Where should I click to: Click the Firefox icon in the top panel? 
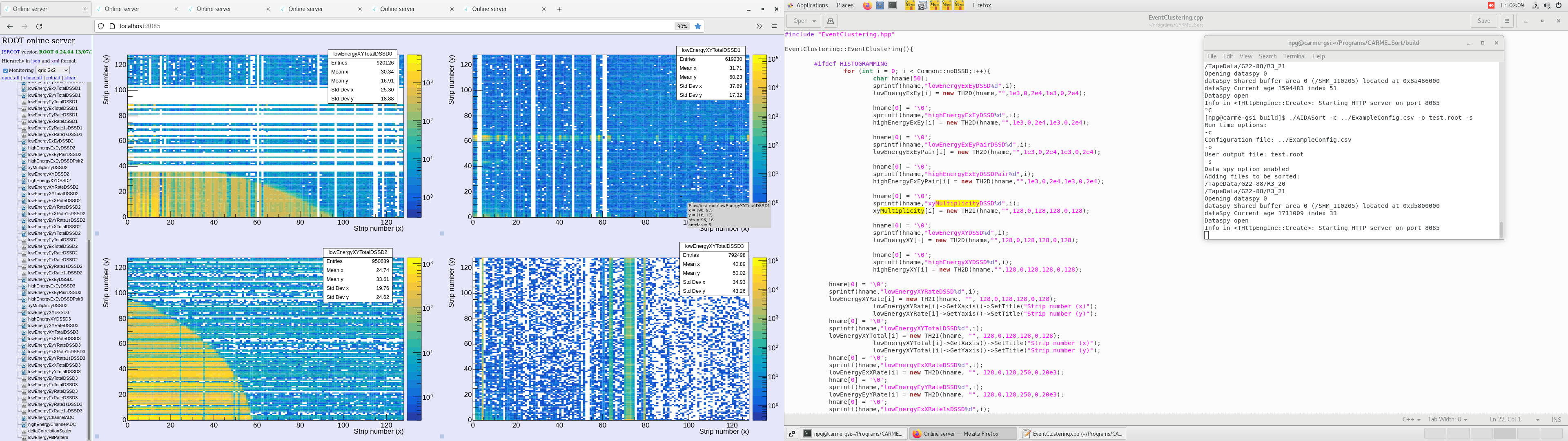pos(868,5)
